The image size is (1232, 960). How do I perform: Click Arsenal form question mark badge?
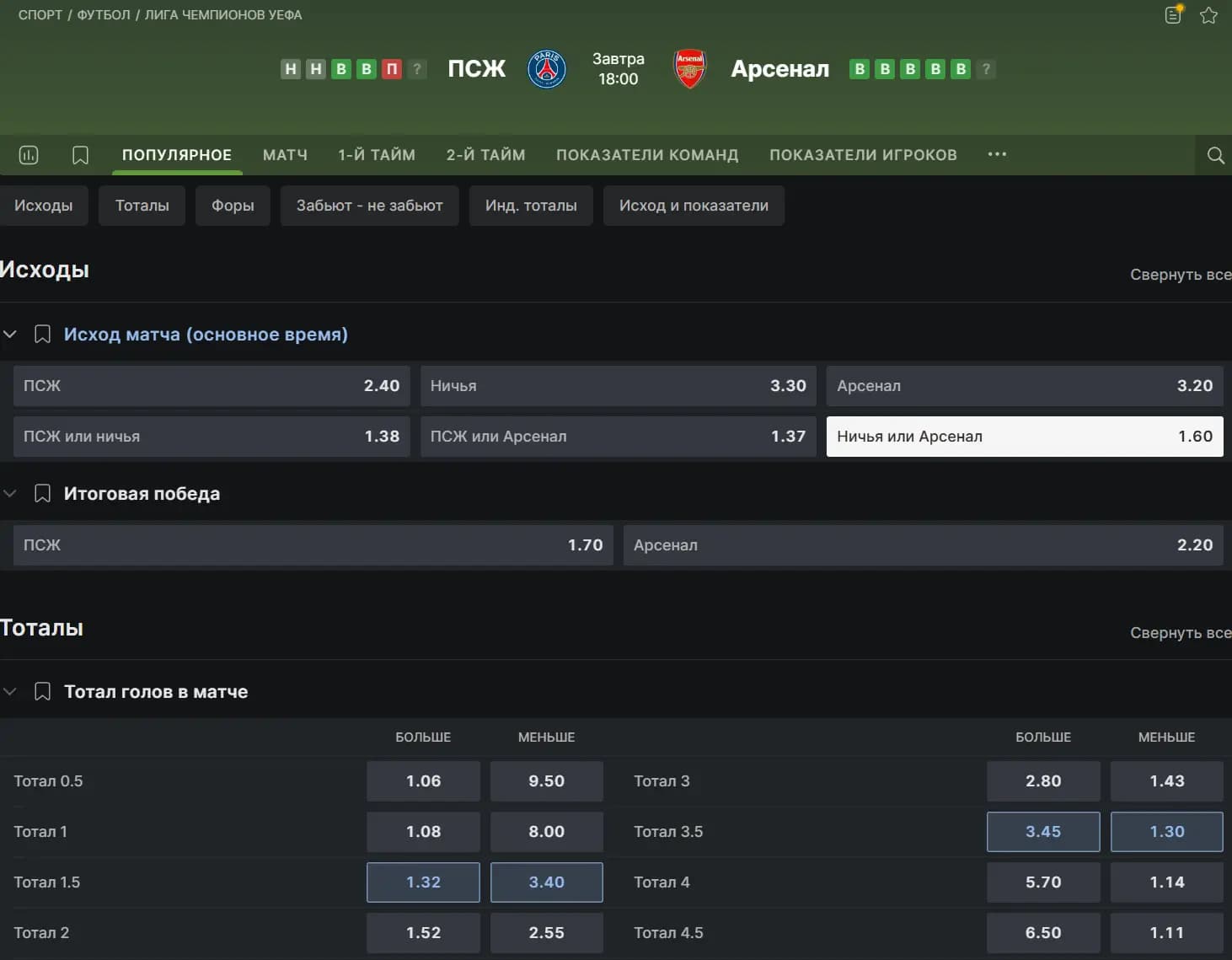point(986,69)
